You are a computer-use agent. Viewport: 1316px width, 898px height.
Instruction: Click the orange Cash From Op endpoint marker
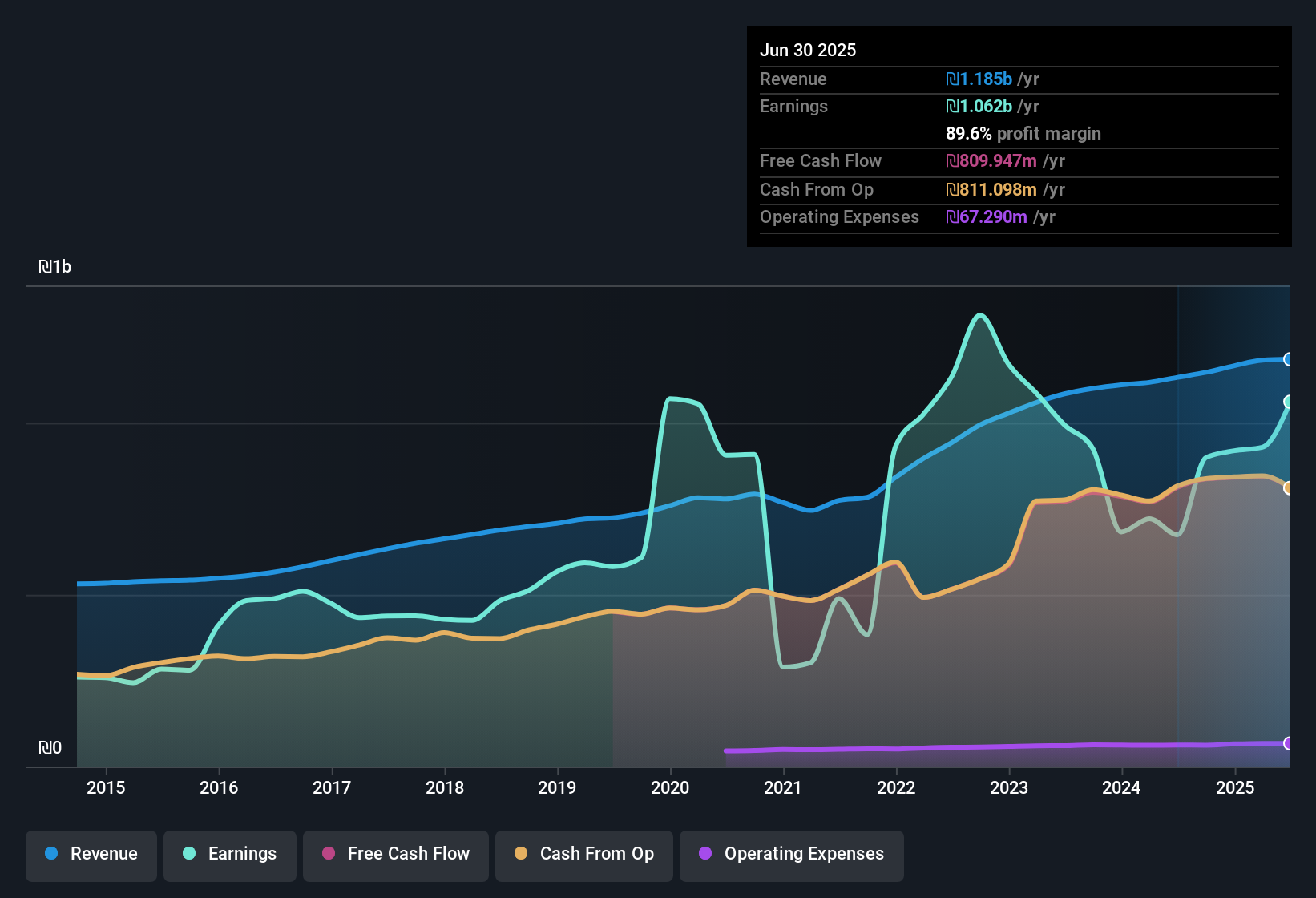pos(1288,487)
